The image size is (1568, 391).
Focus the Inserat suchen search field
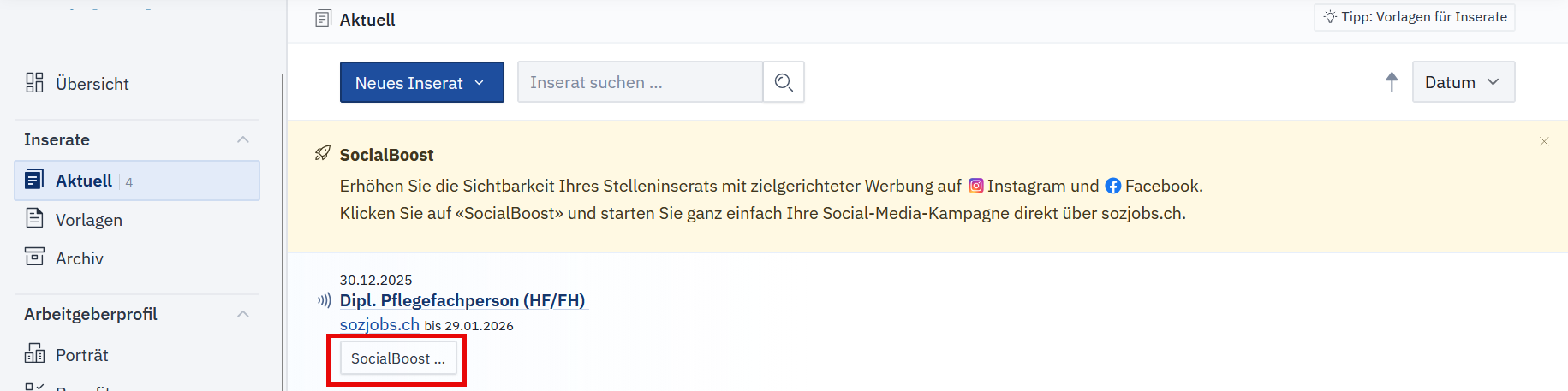(640, 82)
